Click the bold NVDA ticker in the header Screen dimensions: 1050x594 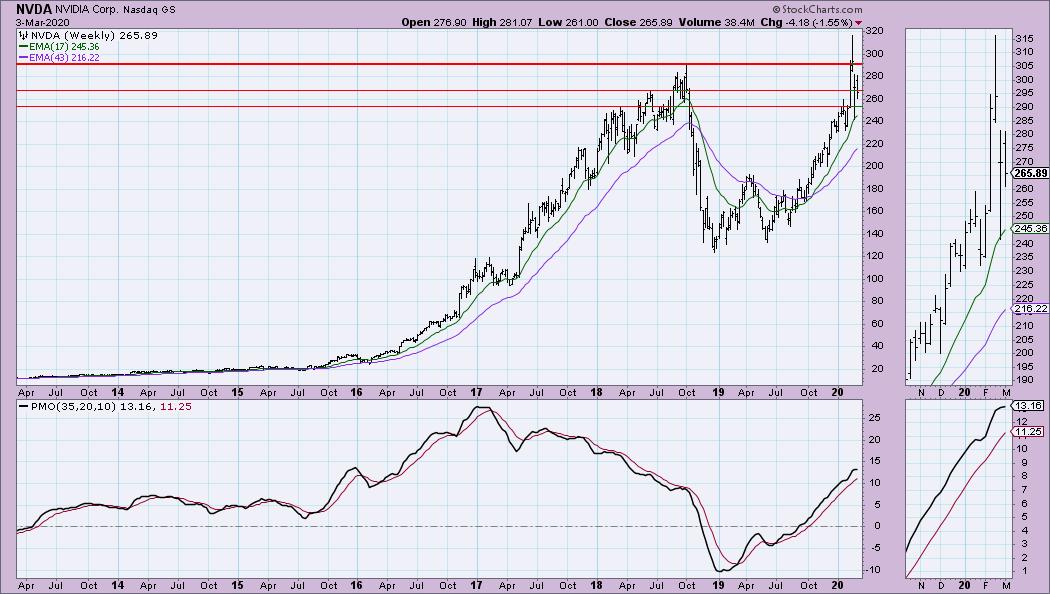pyautogui.click(x=34, y=10)
